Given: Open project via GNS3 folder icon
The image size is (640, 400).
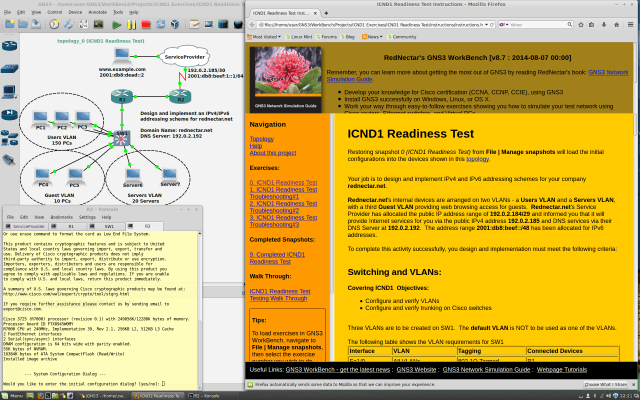Looking at the screenshot, I should click(23, 24).
